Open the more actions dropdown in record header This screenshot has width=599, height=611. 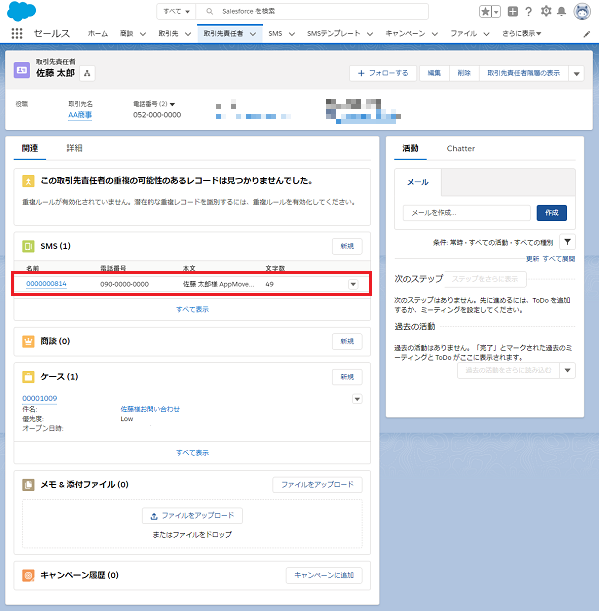(x=576, y=73)
